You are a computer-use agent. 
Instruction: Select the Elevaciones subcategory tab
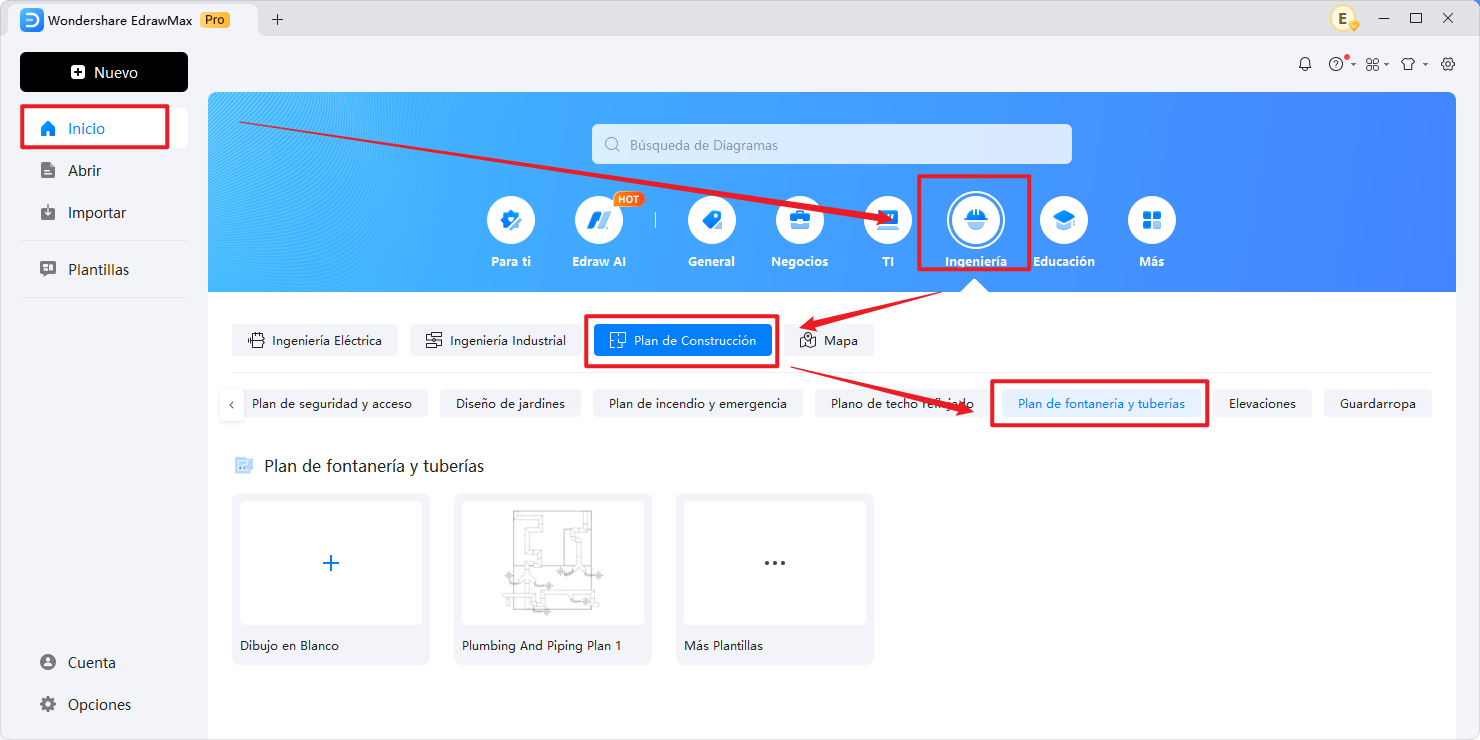1262,404
